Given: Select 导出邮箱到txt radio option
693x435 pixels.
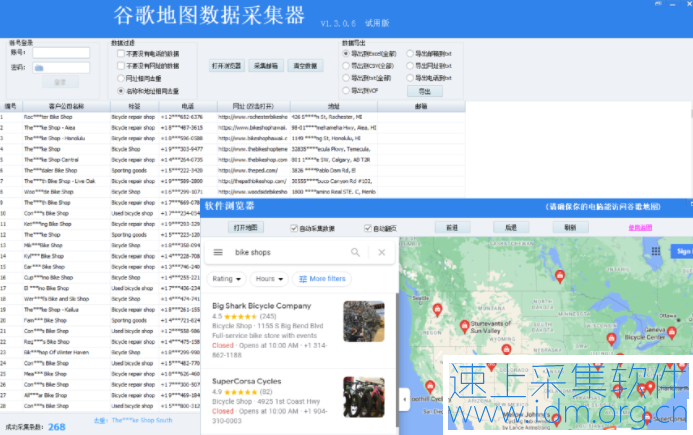Looking at the screenshot, I should tap(410, 53).
